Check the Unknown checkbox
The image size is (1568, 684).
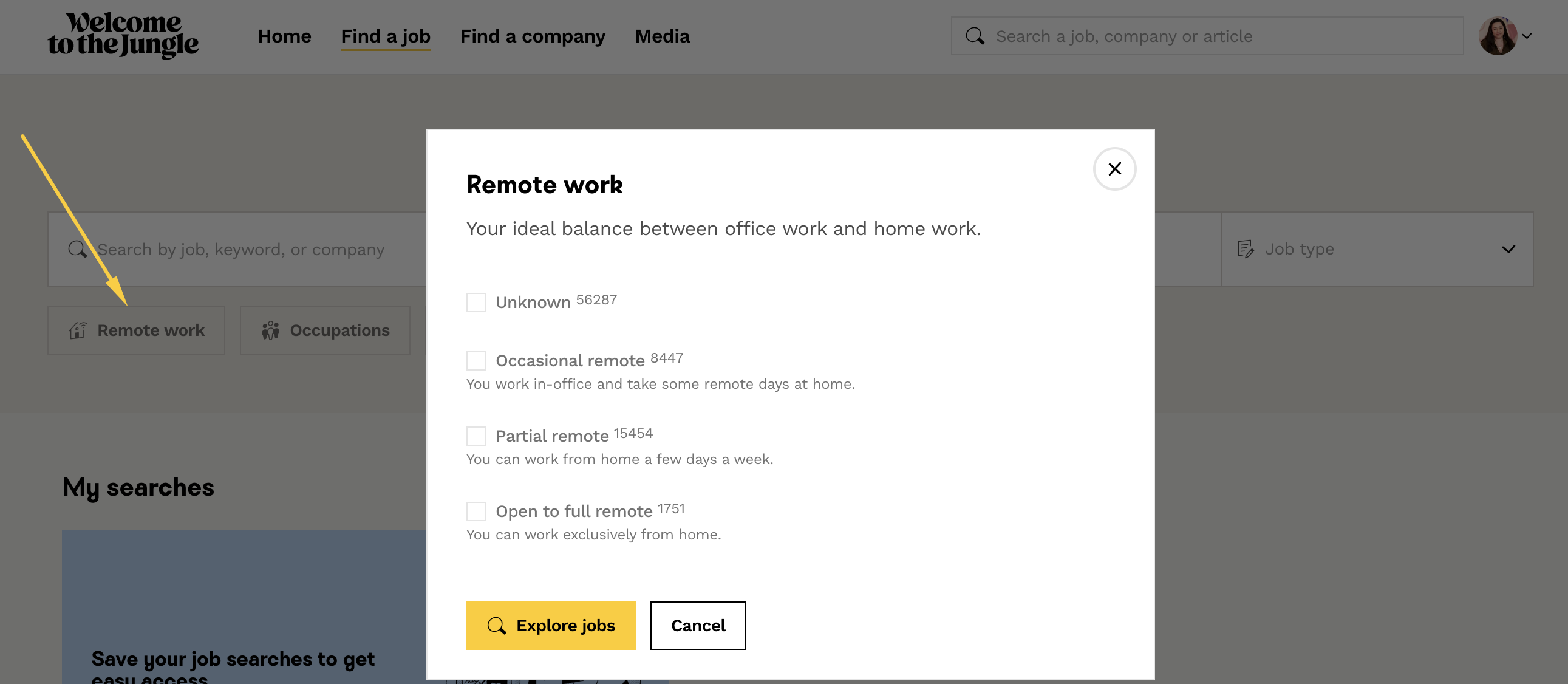476,302
